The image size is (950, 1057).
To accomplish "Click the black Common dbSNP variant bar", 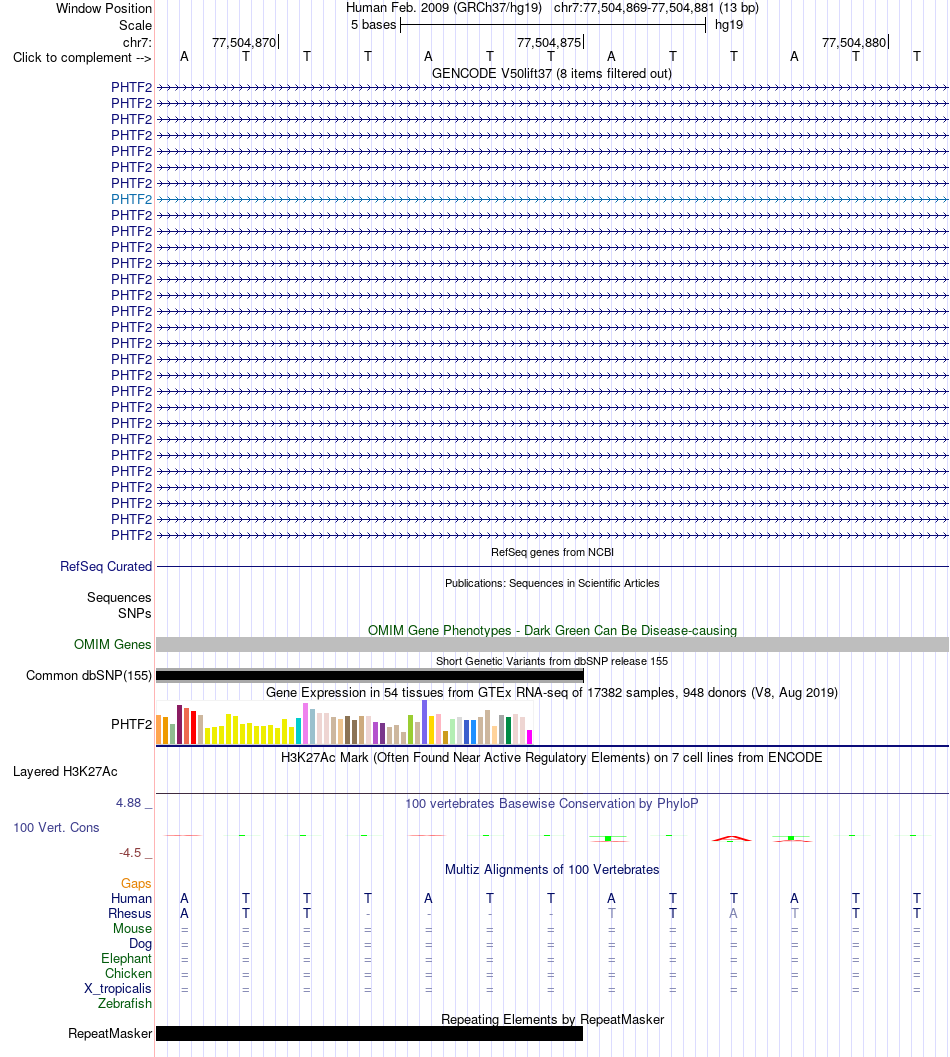I will [x=369, y=675].
